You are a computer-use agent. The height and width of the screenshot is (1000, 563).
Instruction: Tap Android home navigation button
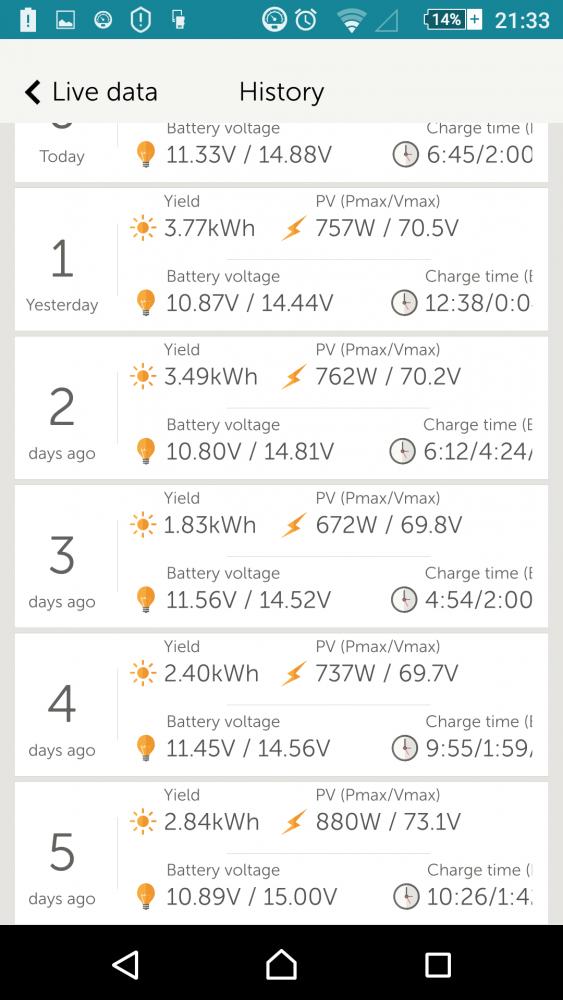click(x=281, y=964)
